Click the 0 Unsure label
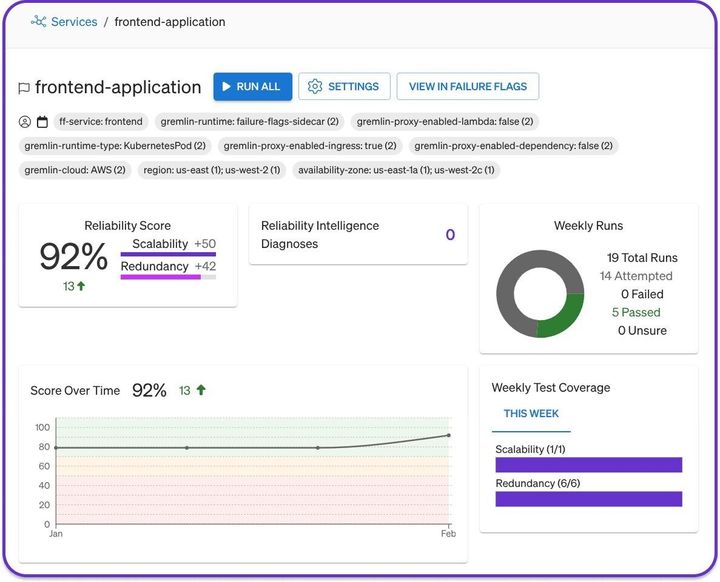The image size is (720, 582). pyautogui.click(x=642, y=330)
